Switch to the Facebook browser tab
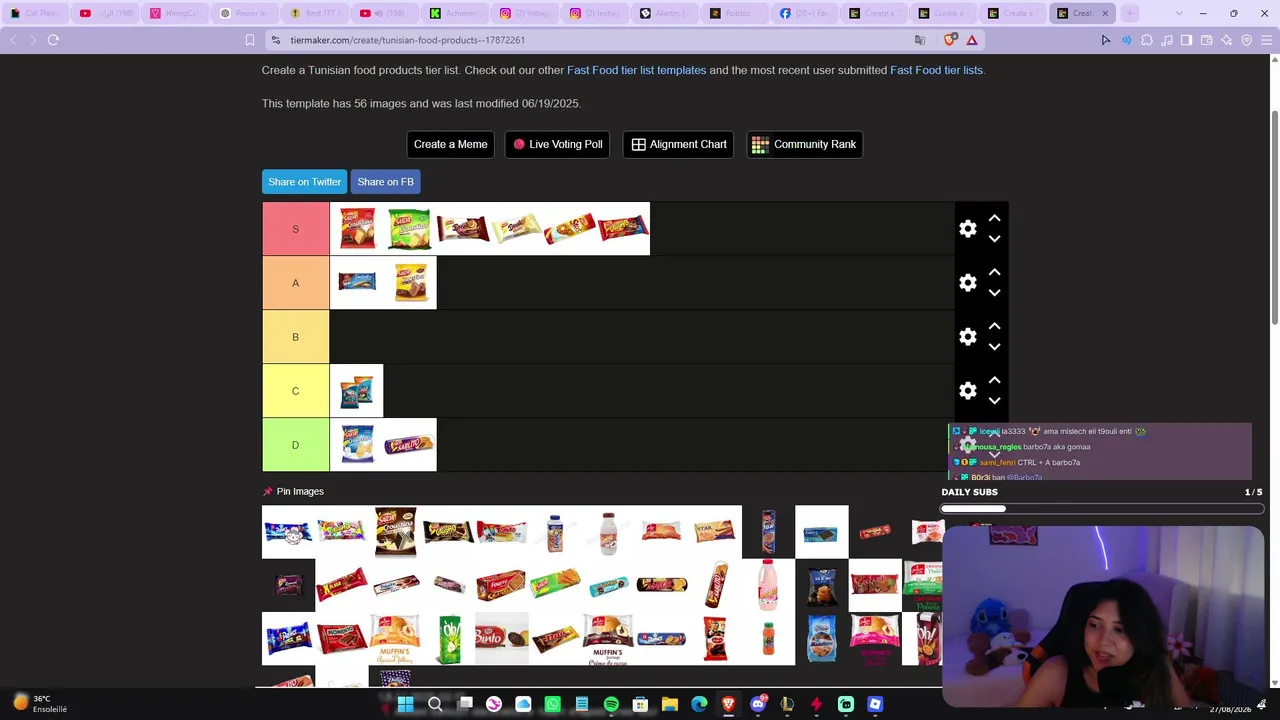Viewport: 1280px width, 720px height. (x=806, y=13)
